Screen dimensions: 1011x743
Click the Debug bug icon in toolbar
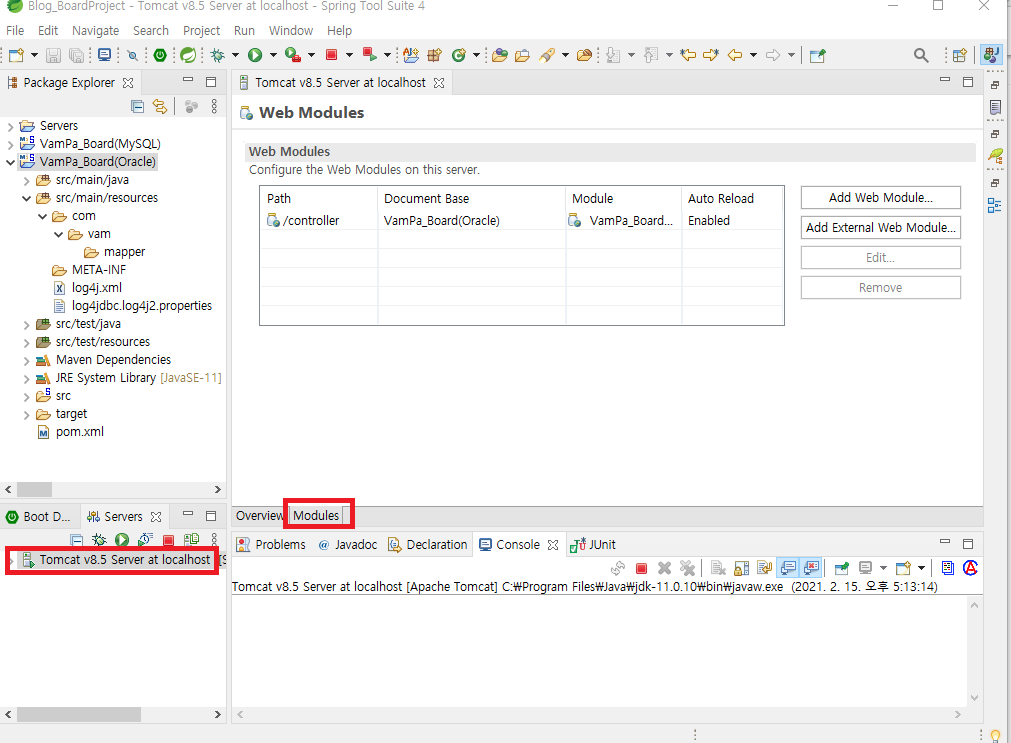coord(218,55)
